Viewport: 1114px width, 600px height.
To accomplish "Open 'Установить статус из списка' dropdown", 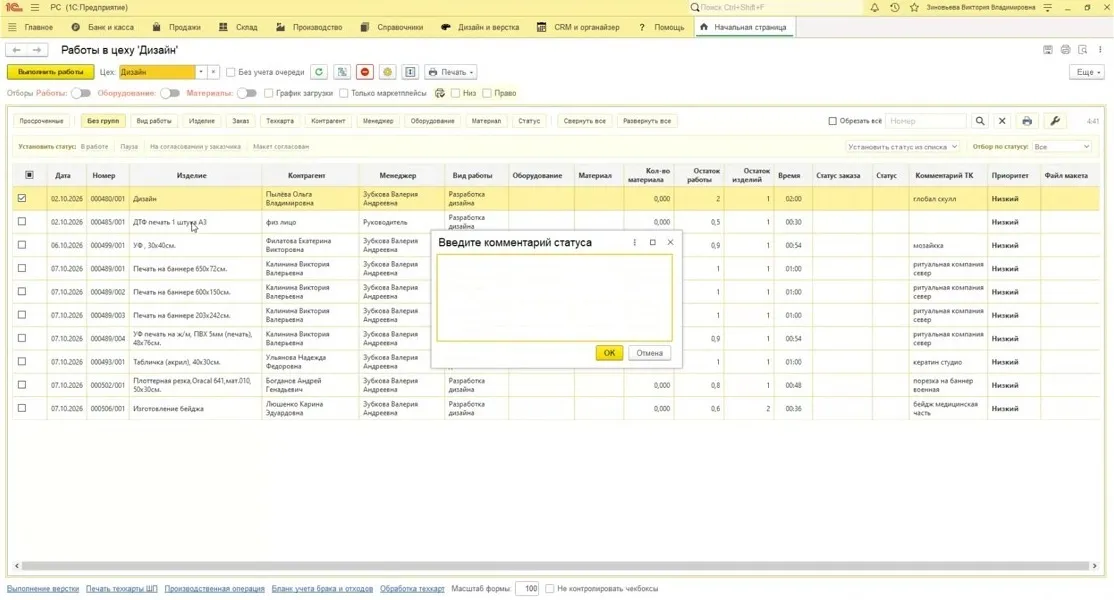I will point(902,146).
